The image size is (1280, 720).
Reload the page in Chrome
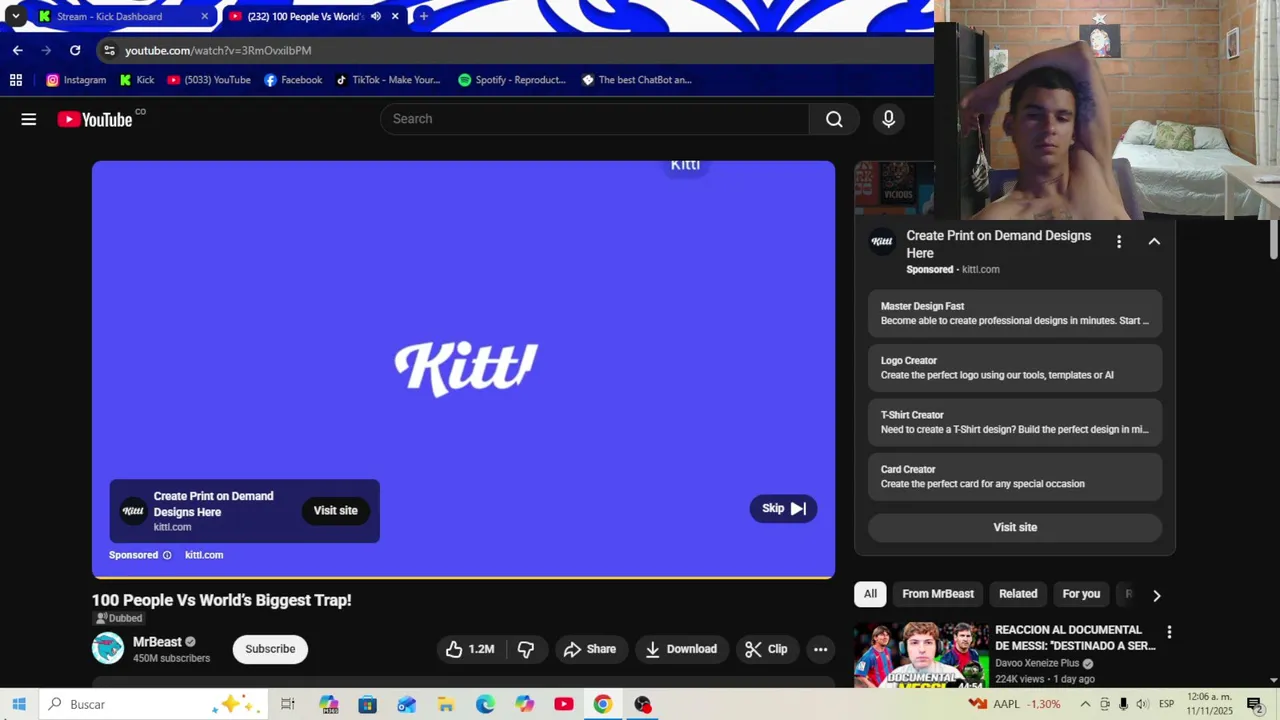point(75,50)
